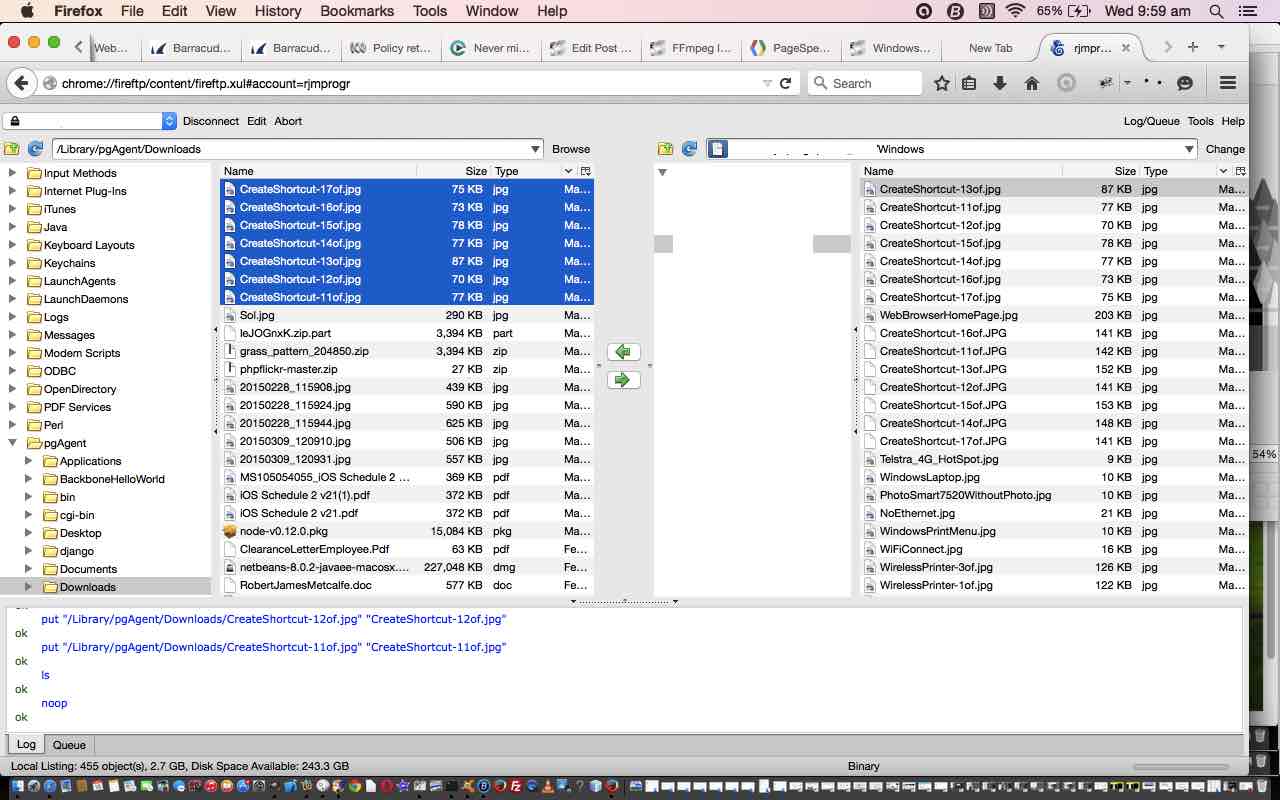1280x800 pixels.
Task: Switch to the Log tab
Action: tap(26, 745)
